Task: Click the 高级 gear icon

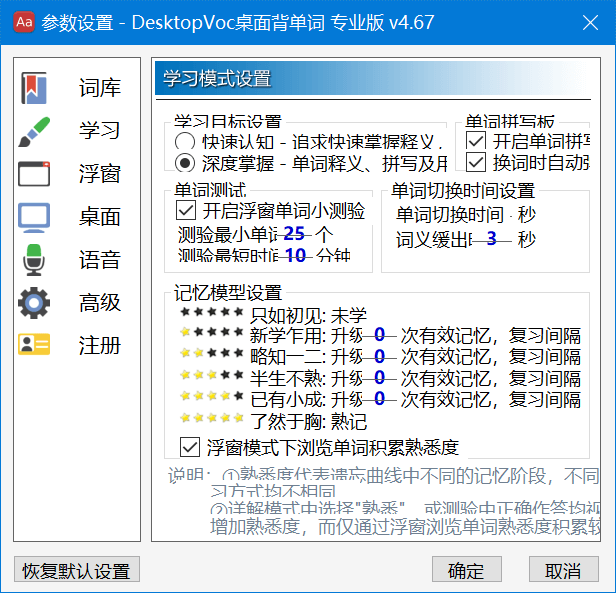Action: 34,303
